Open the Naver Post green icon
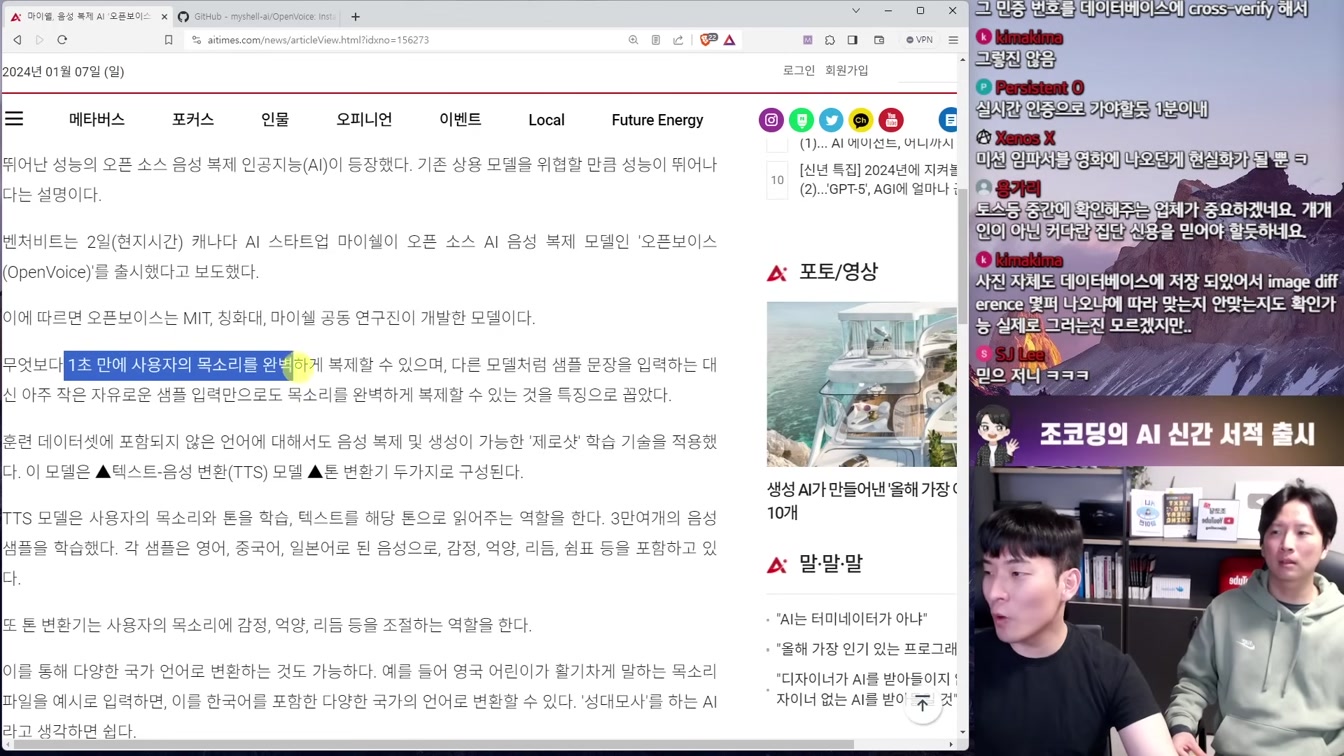 coord(801,120)
